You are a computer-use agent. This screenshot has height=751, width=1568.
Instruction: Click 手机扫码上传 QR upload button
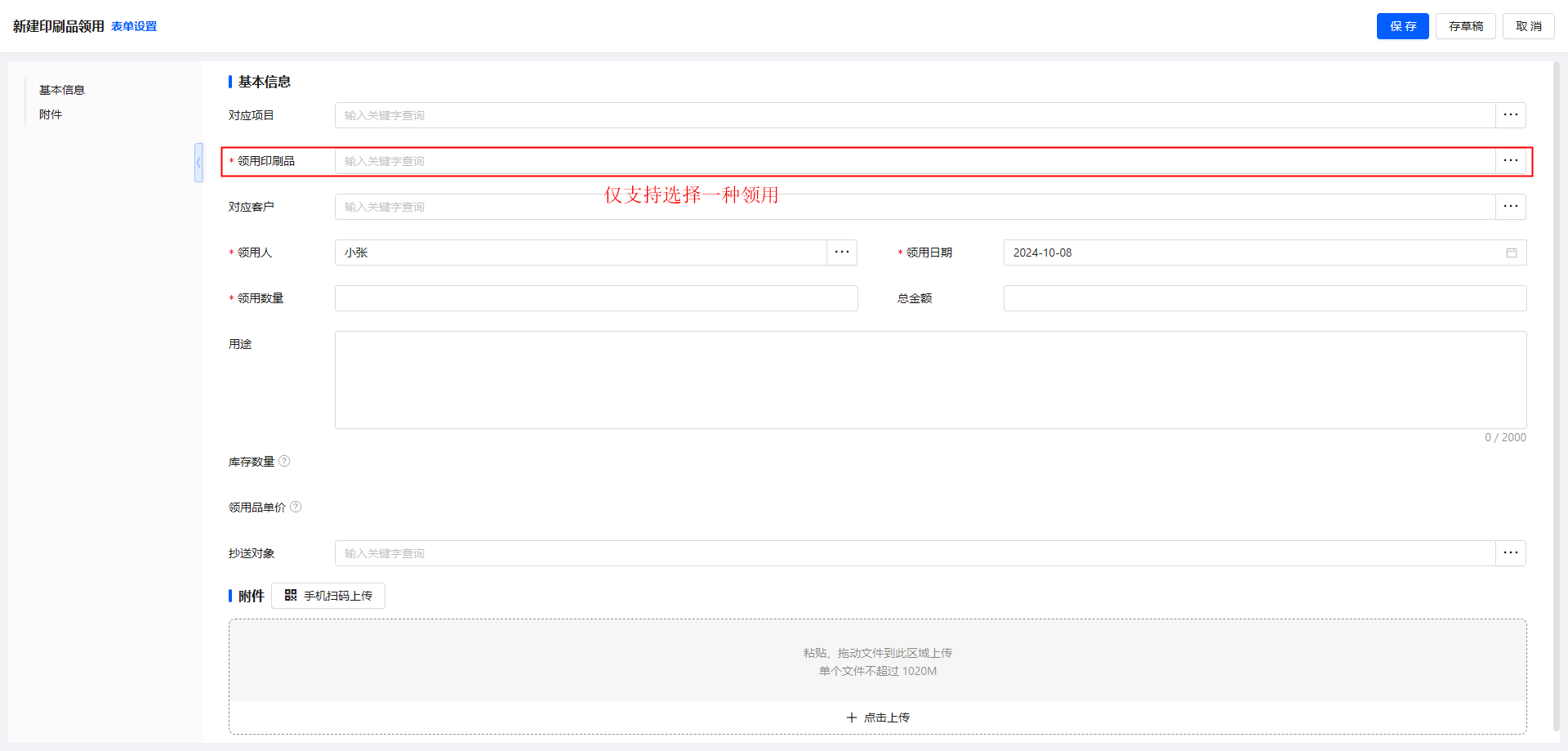coord(328,596)
